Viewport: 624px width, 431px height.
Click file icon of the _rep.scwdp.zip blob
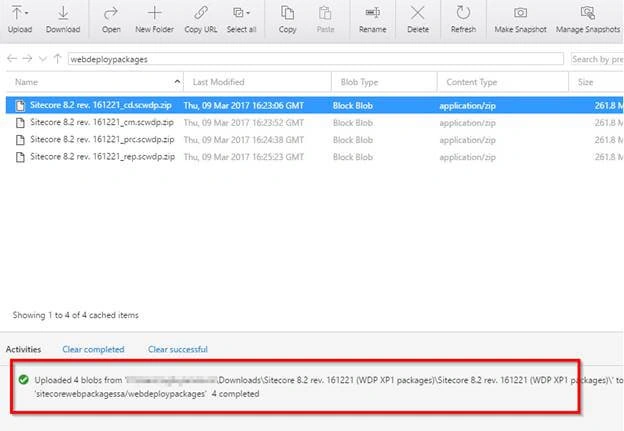20,157
